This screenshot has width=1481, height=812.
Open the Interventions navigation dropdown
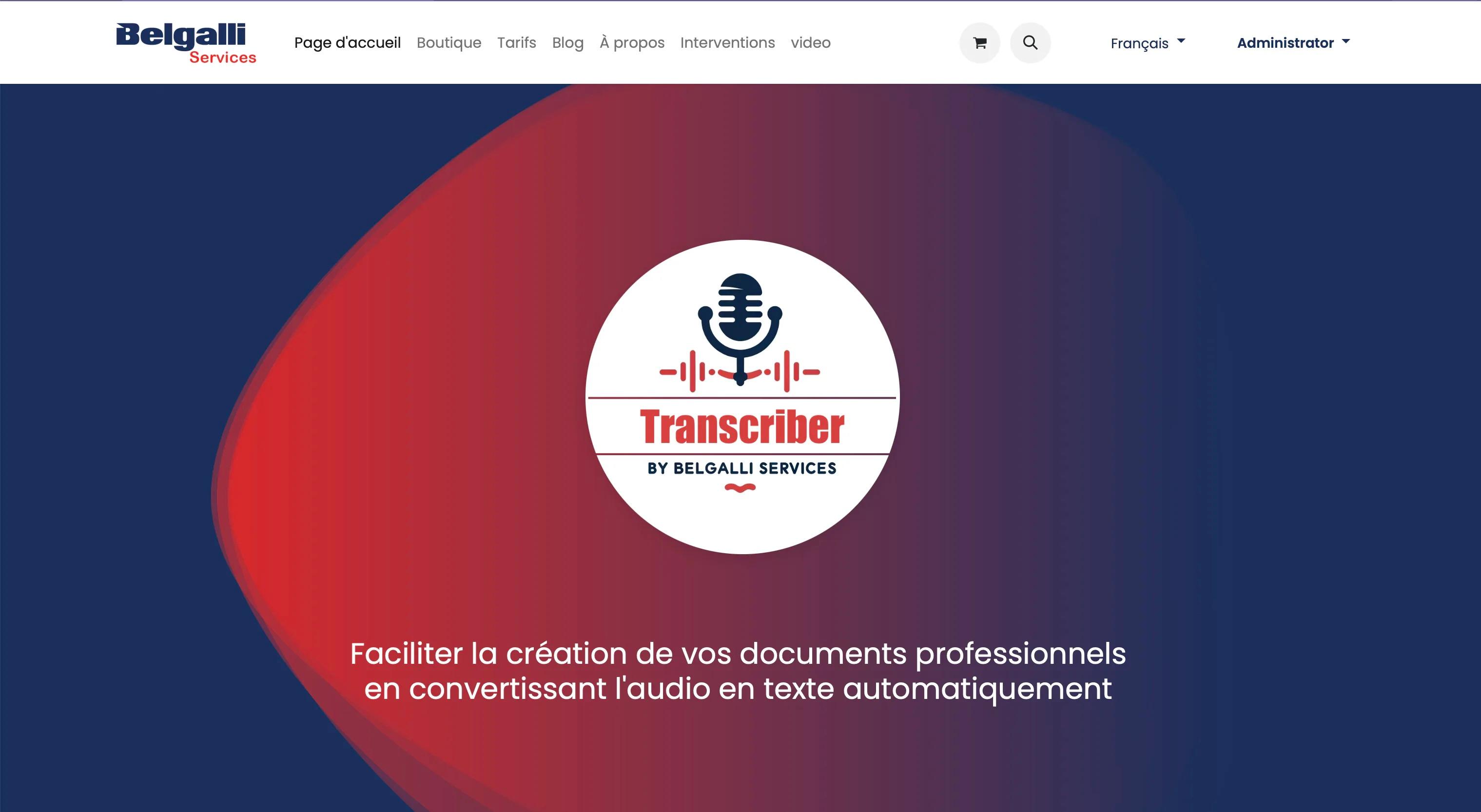pyautogui.click(x=728, y=42)
